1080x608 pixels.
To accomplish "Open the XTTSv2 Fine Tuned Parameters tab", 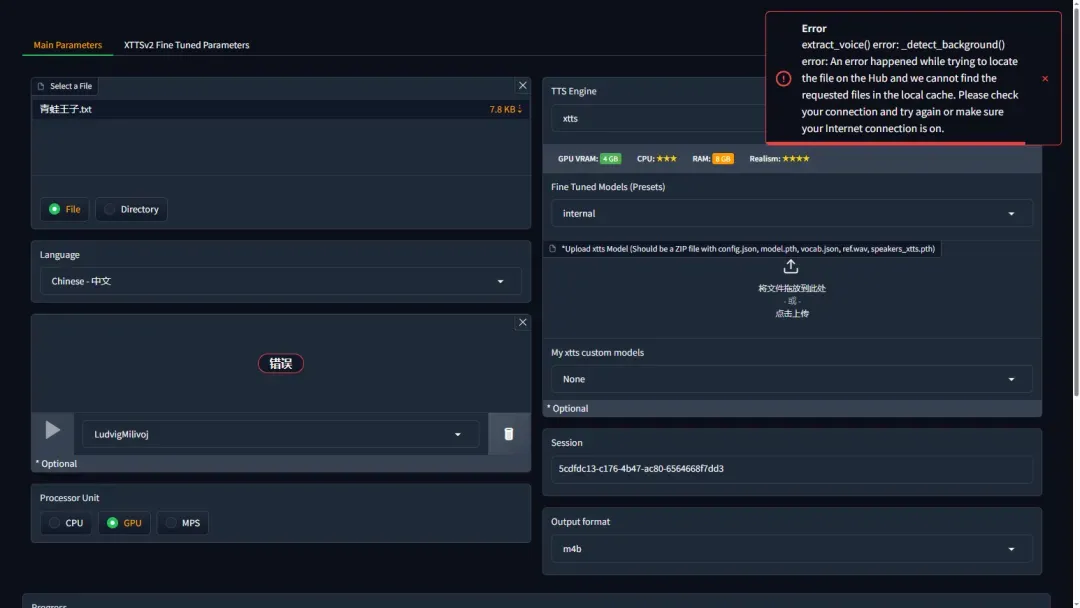I will tap(186, 45).
